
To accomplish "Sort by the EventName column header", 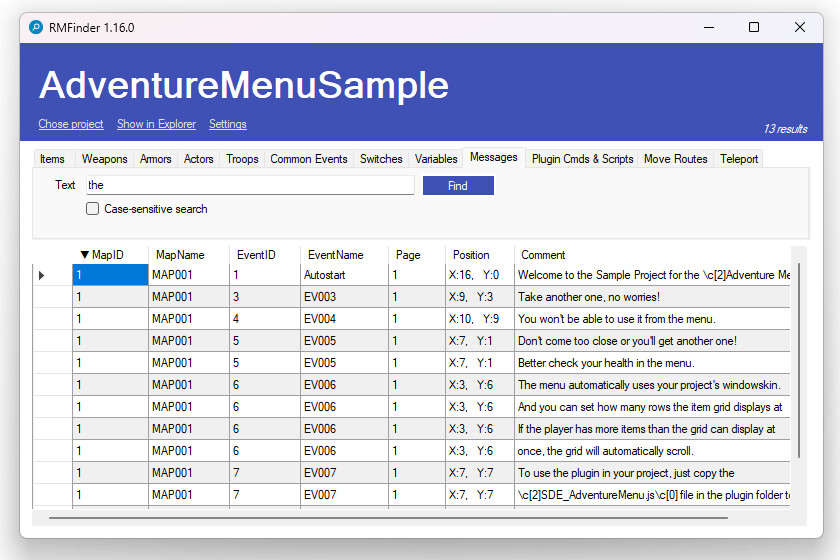I will 335,255.
